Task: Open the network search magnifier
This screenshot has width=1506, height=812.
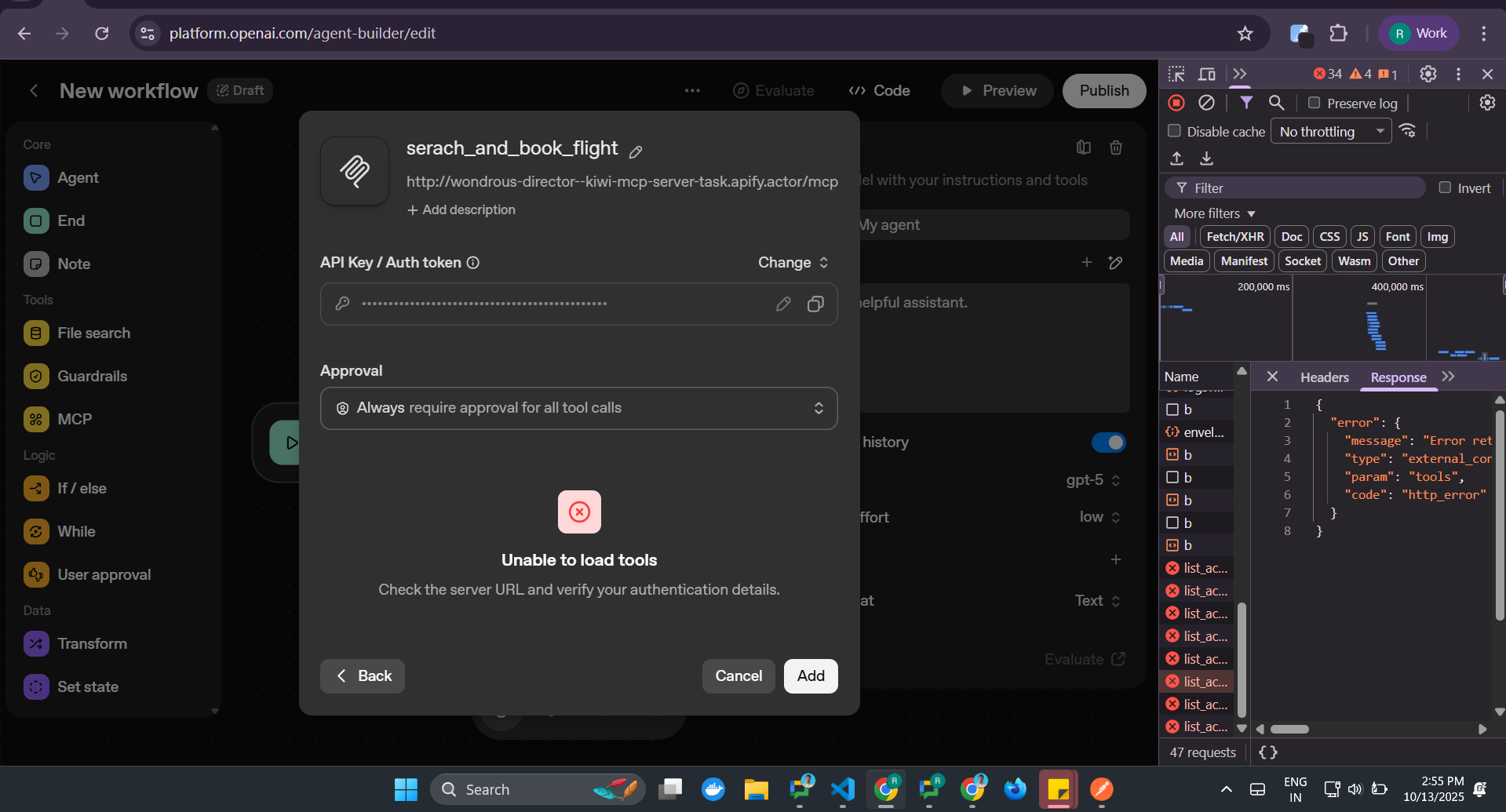Action: (x=1277, y=103)
